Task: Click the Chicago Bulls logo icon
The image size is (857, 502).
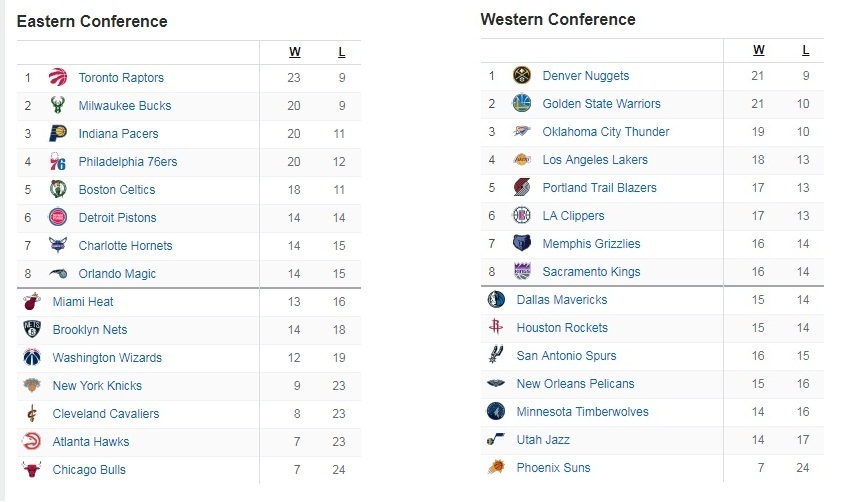Action: (32, 469)
